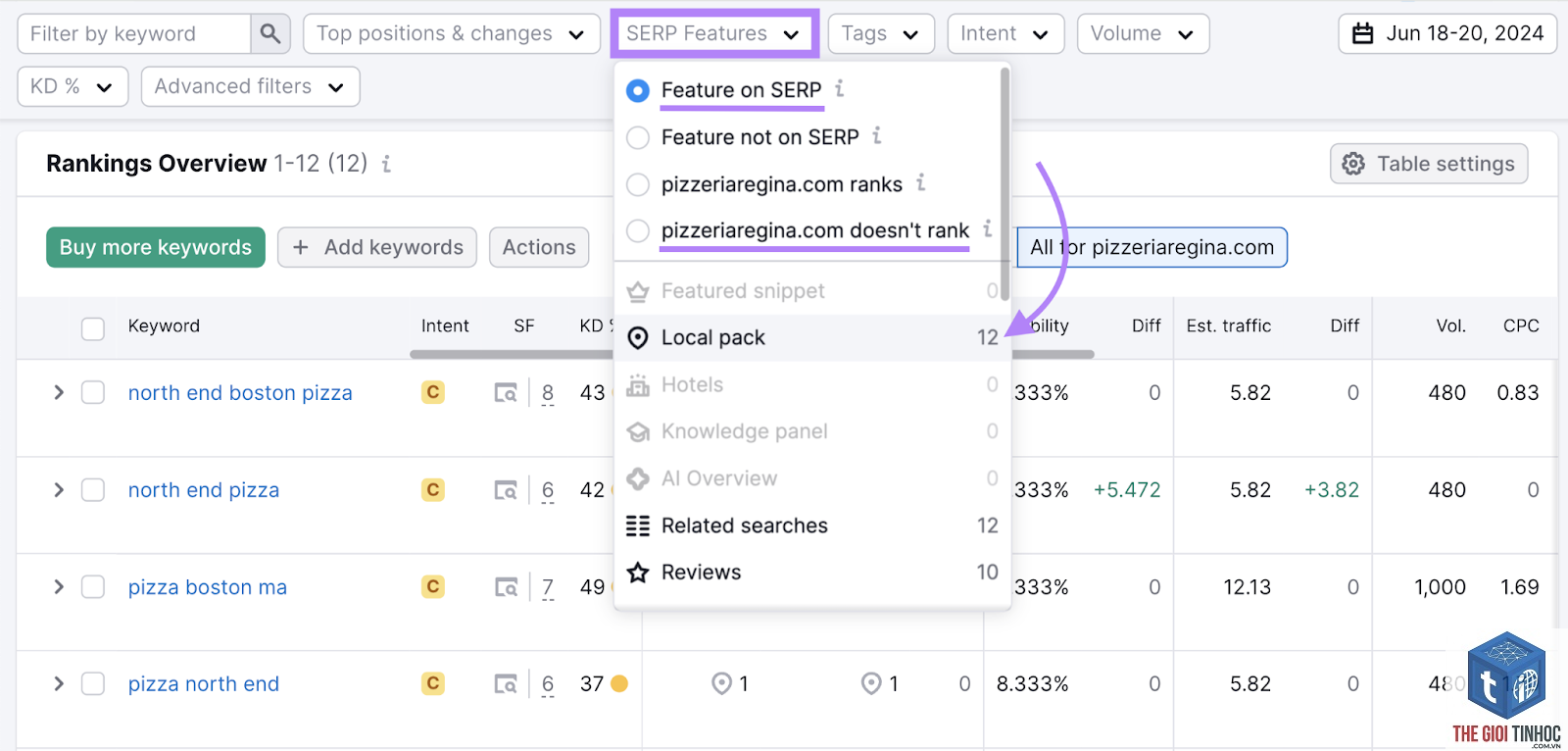Open Top positions & changes dropdown

[x=452, y=34]
